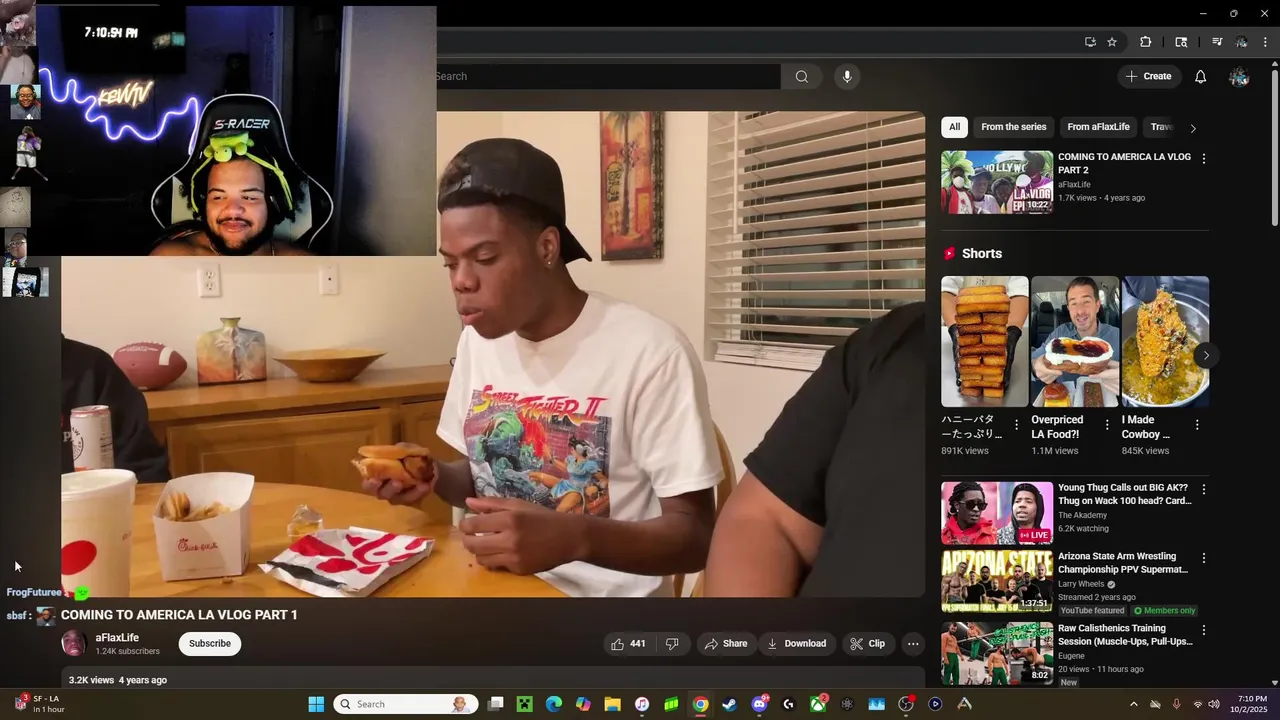The image size is (1280, 720).
Task: Click video title COMING TO AMERICA LA VLOG PART 1
Action: point(179,615)
